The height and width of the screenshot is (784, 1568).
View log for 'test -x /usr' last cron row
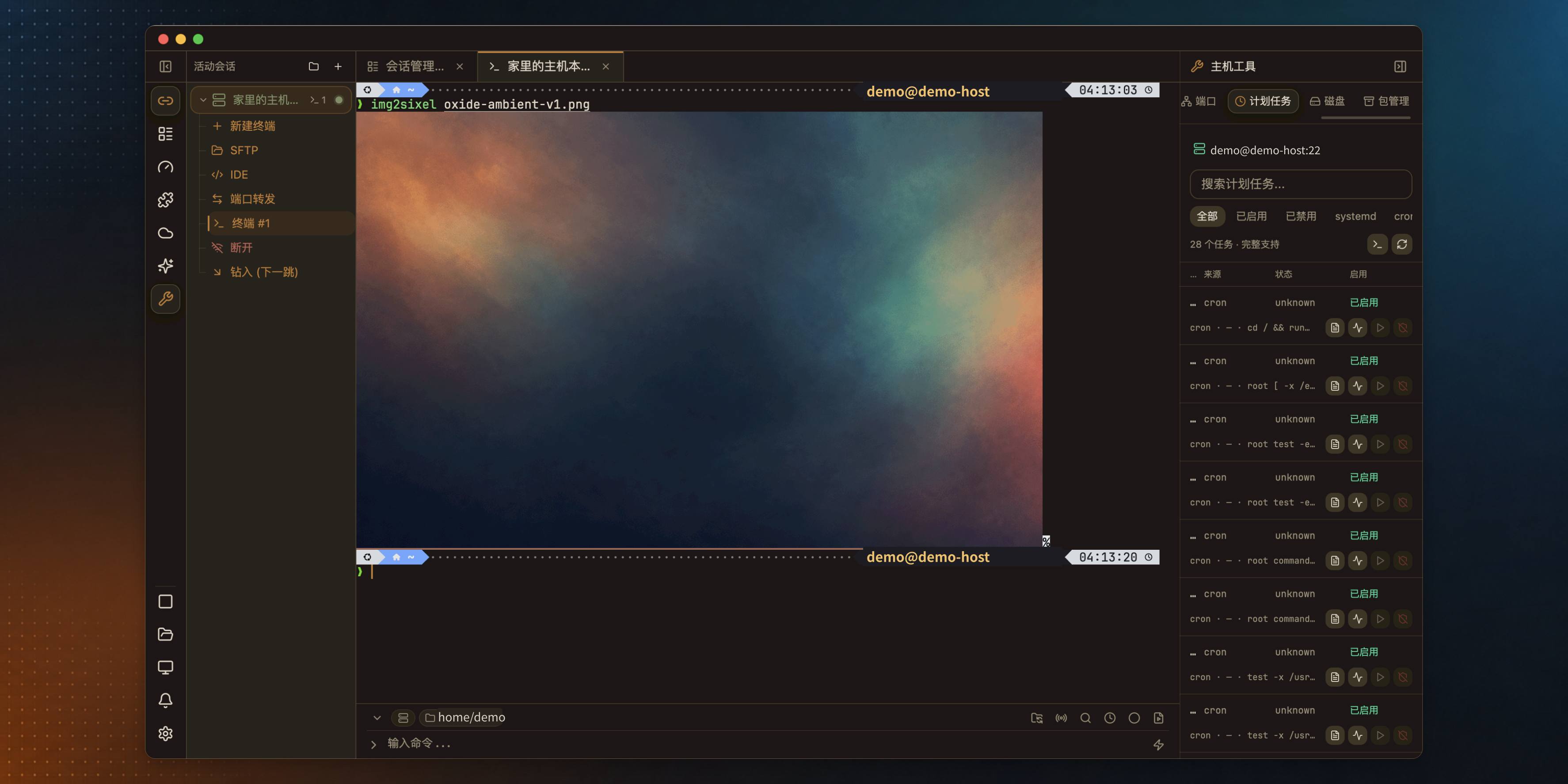click(x=1335, y=735)
